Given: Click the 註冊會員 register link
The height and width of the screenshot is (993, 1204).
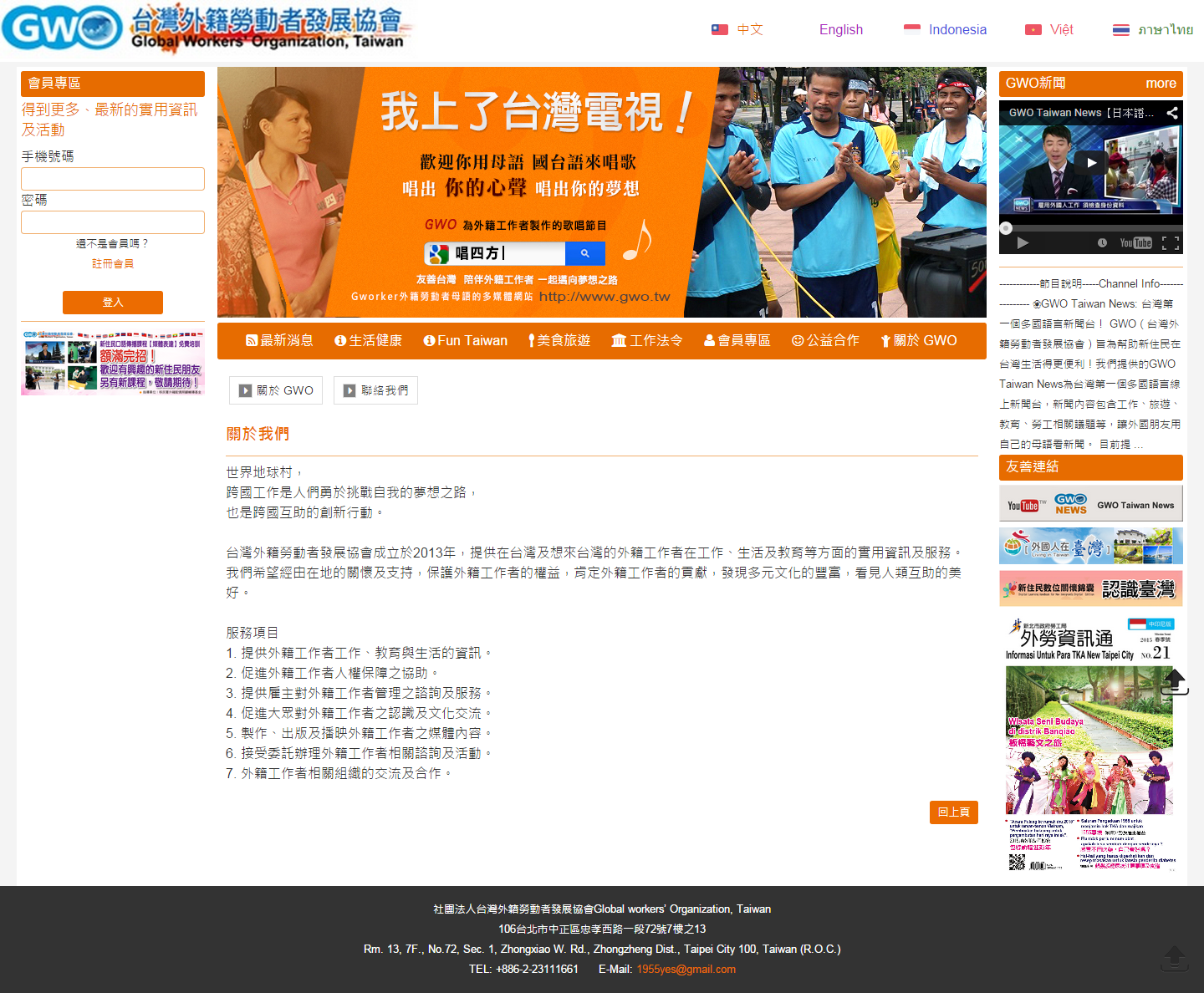Looking at the screenshot, I should [x=113, y=264].
